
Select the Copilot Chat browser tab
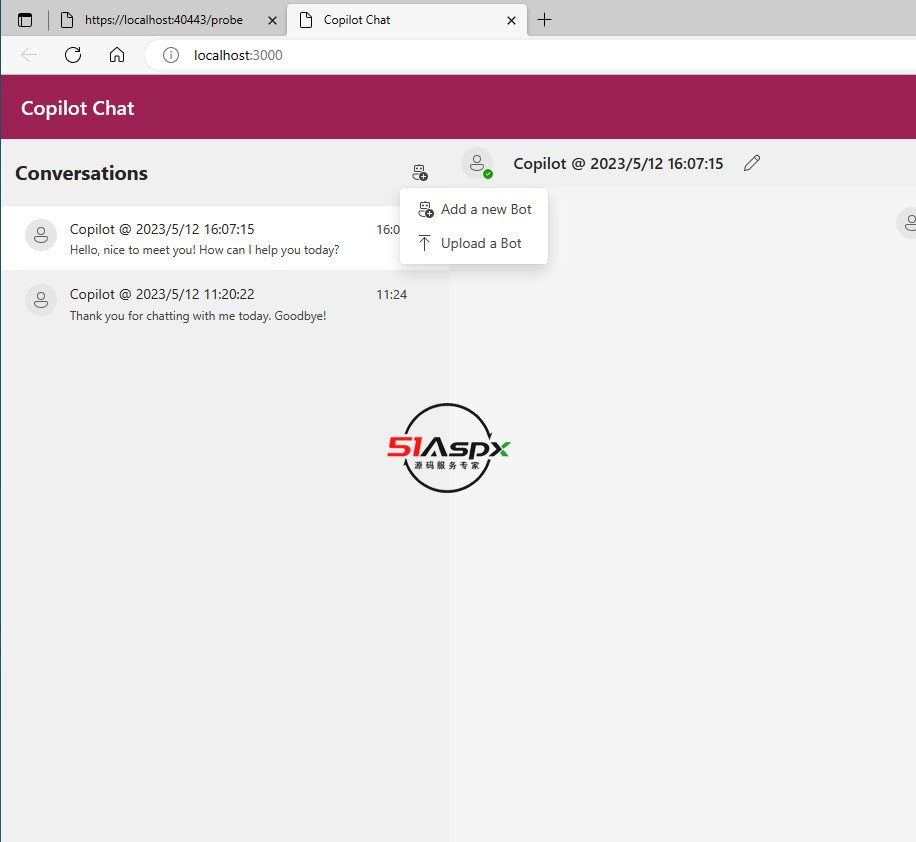407,20
